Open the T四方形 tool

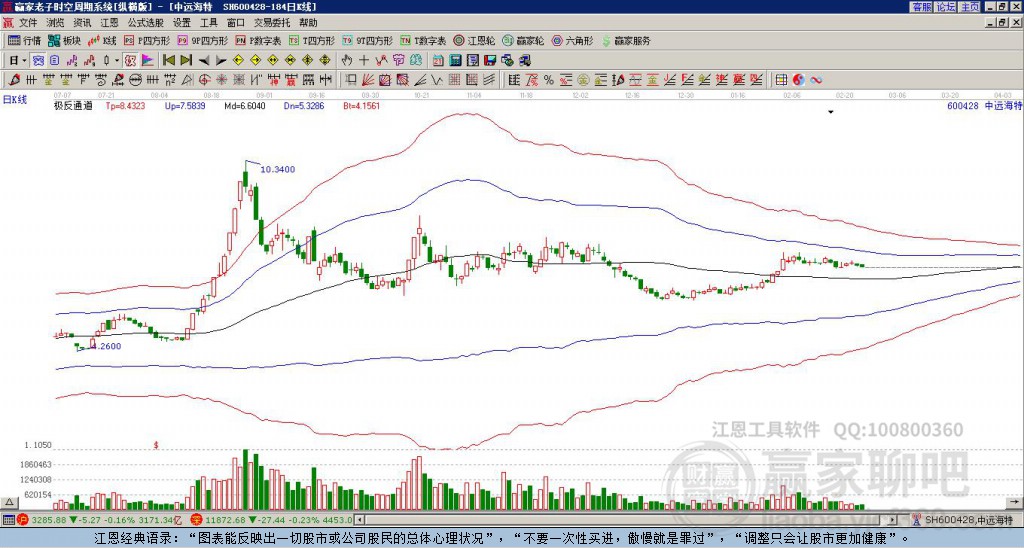(x=312, y=40)
